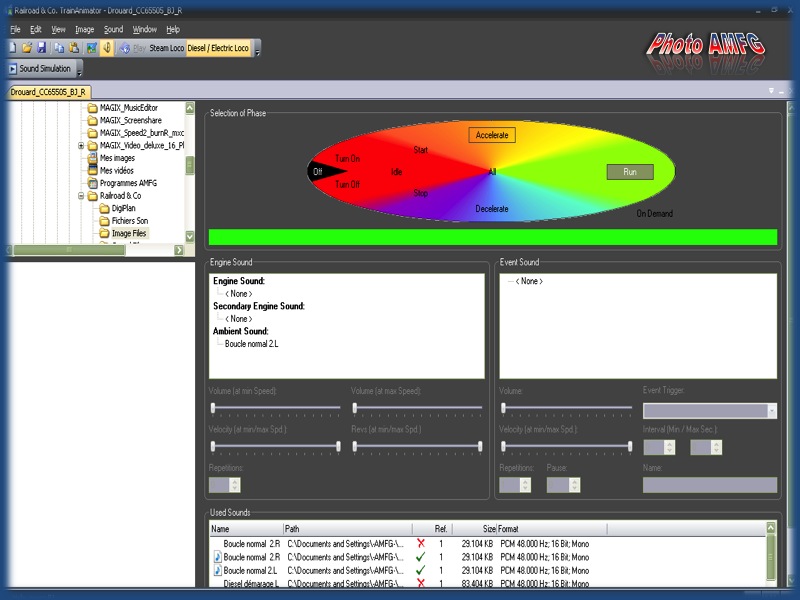Select the MAGIX_Speed2_burnR_mxc folder
This screenshot has width=800, height=600.
pyautogui.click(x=142, y=133)
